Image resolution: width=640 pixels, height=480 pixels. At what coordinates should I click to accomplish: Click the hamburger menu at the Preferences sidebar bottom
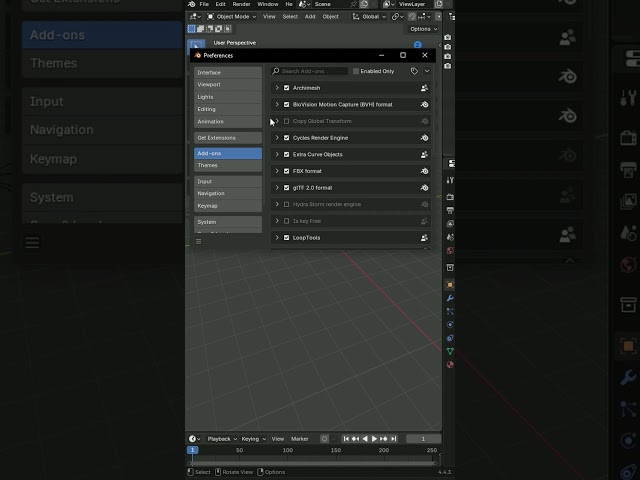pyautogui.click(x=199, y=242)
